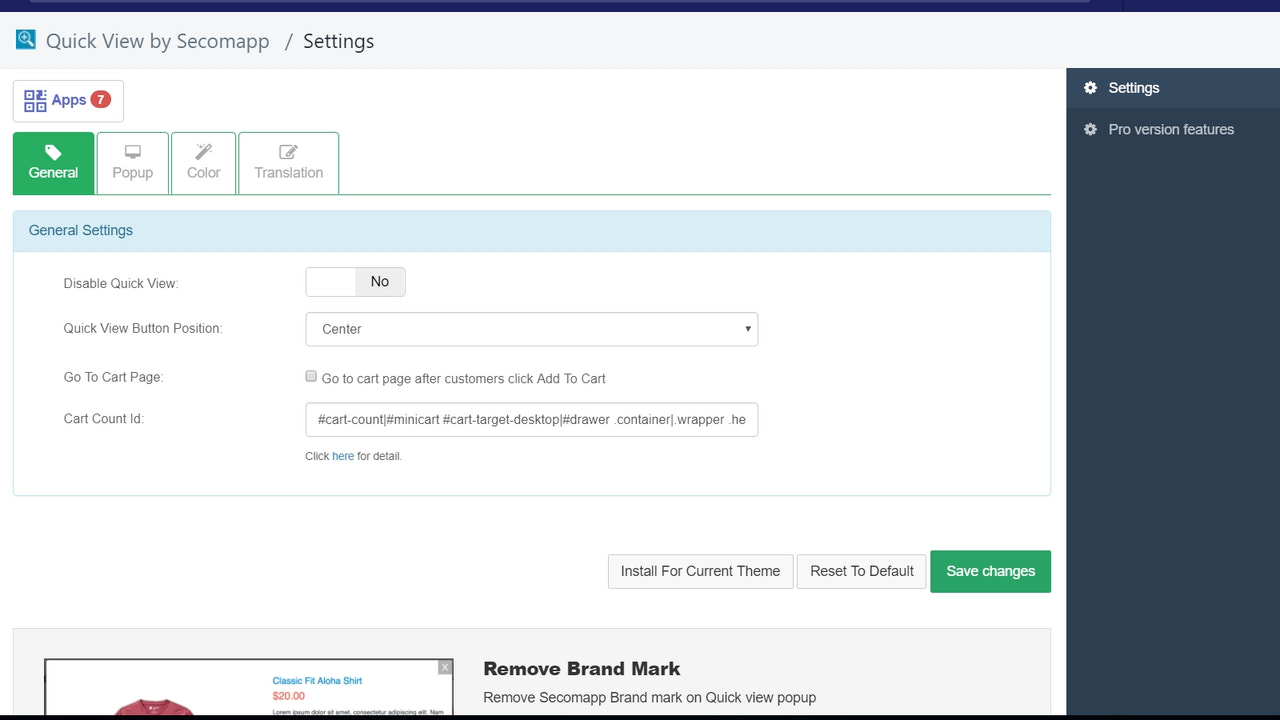The width and height of the screenshot is (1280, 720).
Task: Click the Save changes button
Action: [x=990, y=571]
